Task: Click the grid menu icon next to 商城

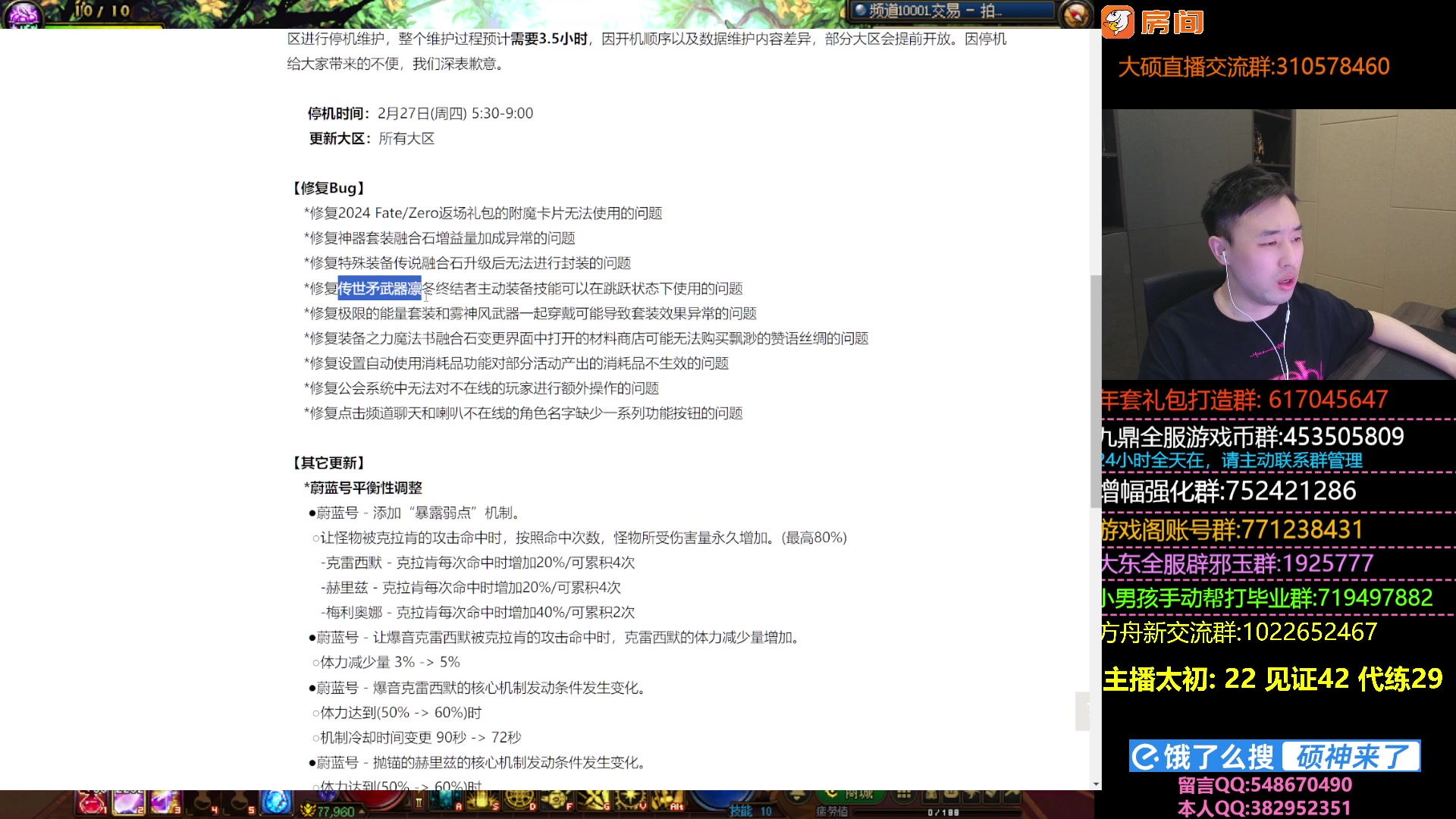Action: tap(903, 795)
